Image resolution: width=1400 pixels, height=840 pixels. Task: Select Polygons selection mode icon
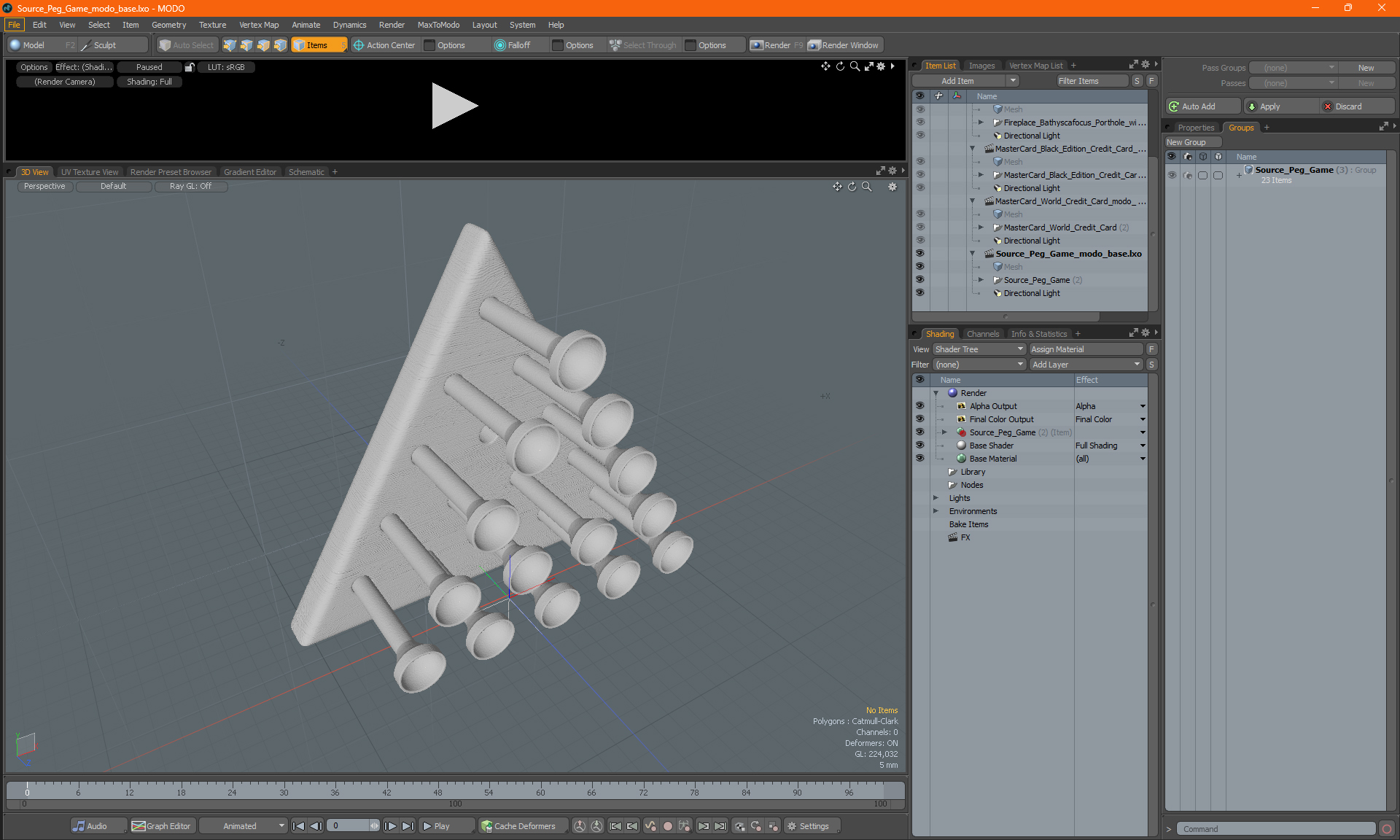[x=263, y=45]
